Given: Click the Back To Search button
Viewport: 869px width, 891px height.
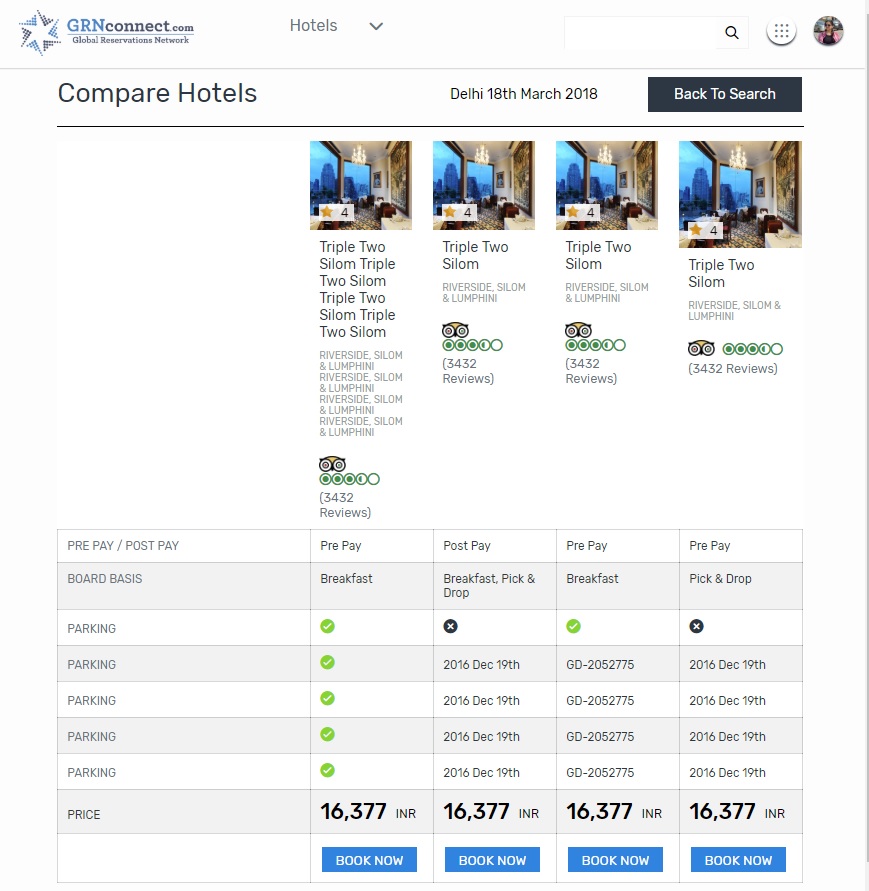Looking at the screenshot, I should coord(725,94).
